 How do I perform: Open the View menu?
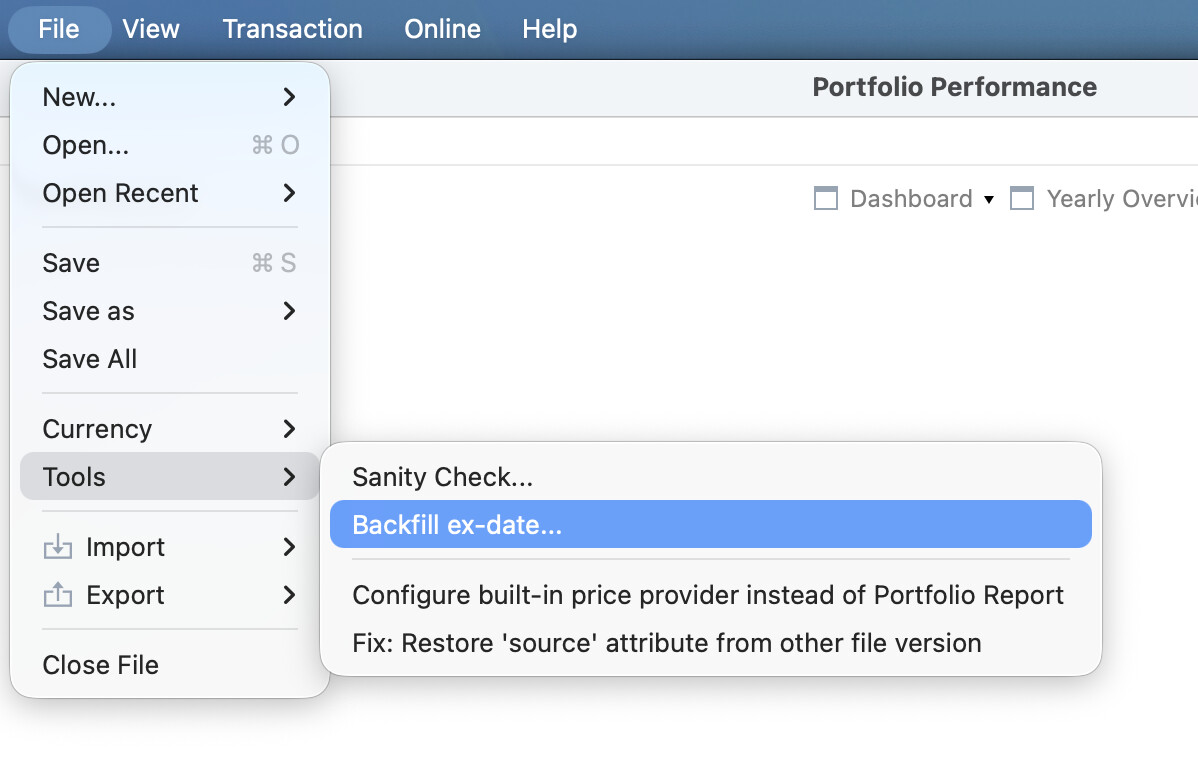pos(151,29)
